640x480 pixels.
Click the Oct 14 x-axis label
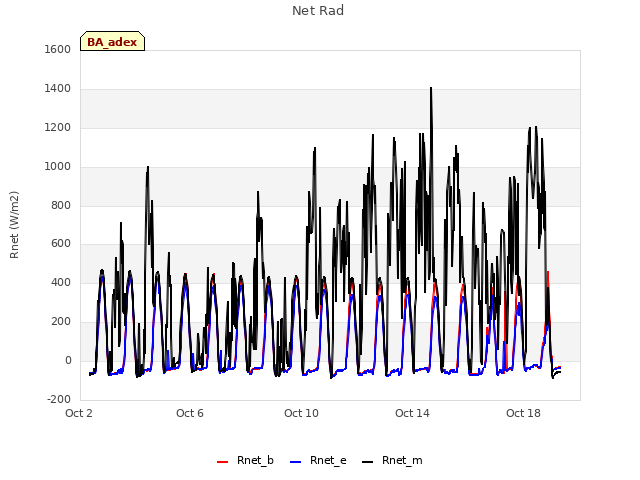(412, 413)
